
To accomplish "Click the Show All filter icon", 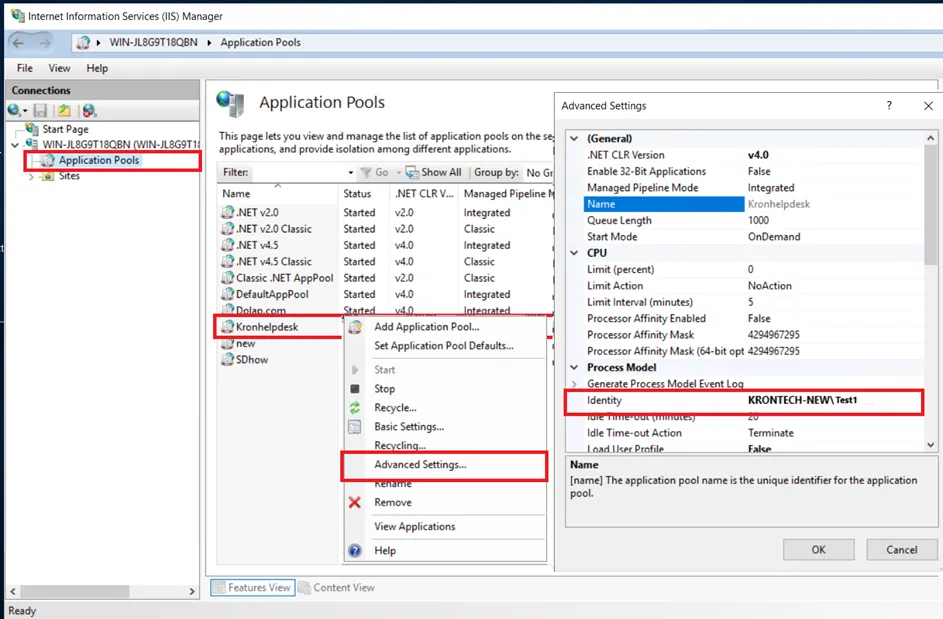I will click(412, 173).
